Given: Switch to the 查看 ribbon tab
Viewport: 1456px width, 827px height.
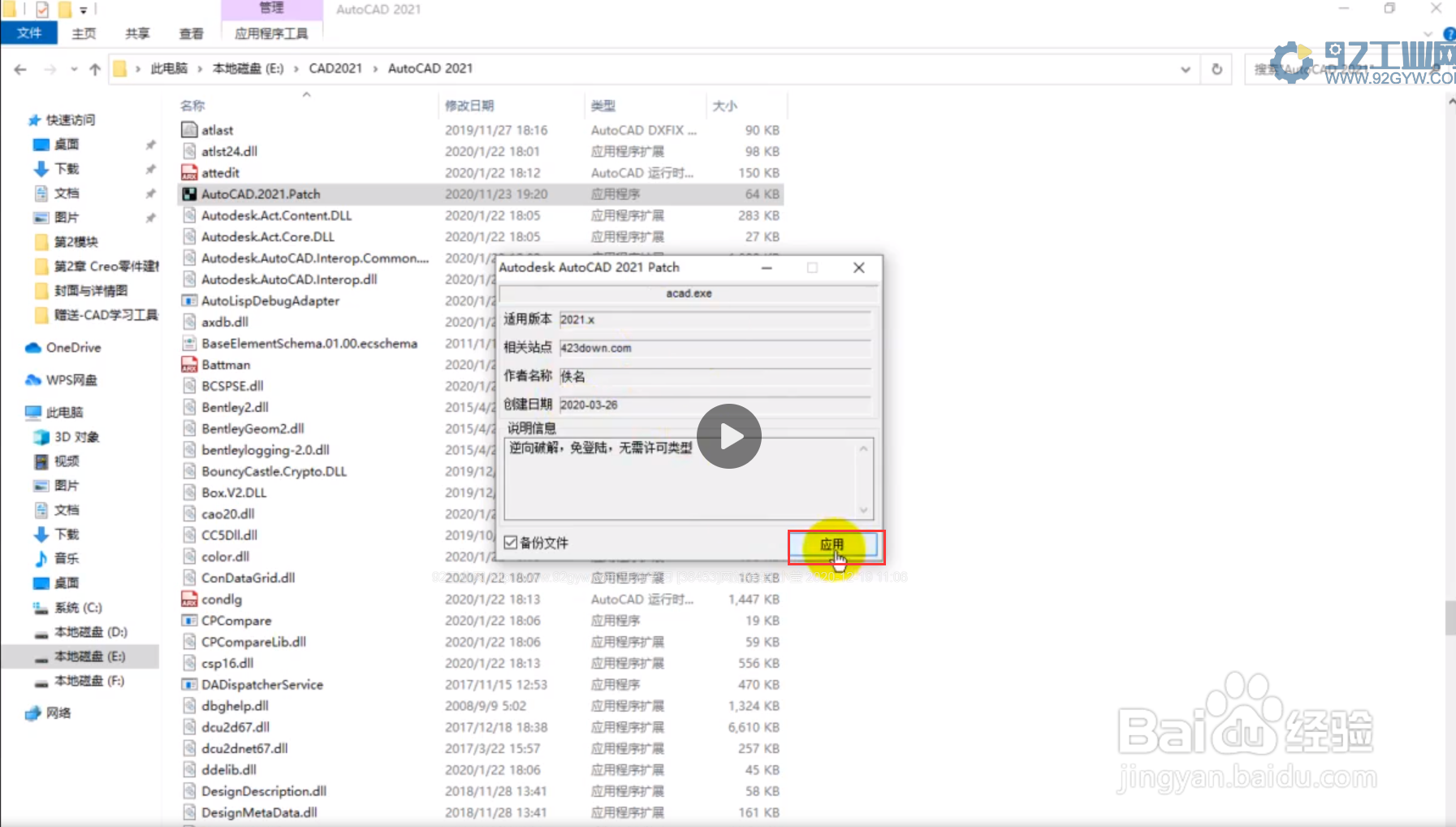Looking at the screenshot, I should coord(192,33).
